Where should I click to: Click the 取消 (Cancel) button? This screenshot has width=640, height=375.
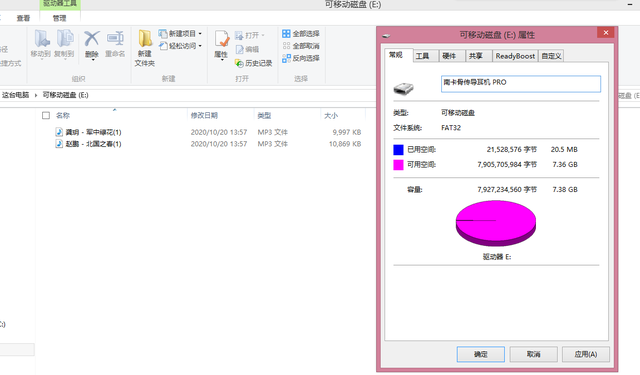533,354
